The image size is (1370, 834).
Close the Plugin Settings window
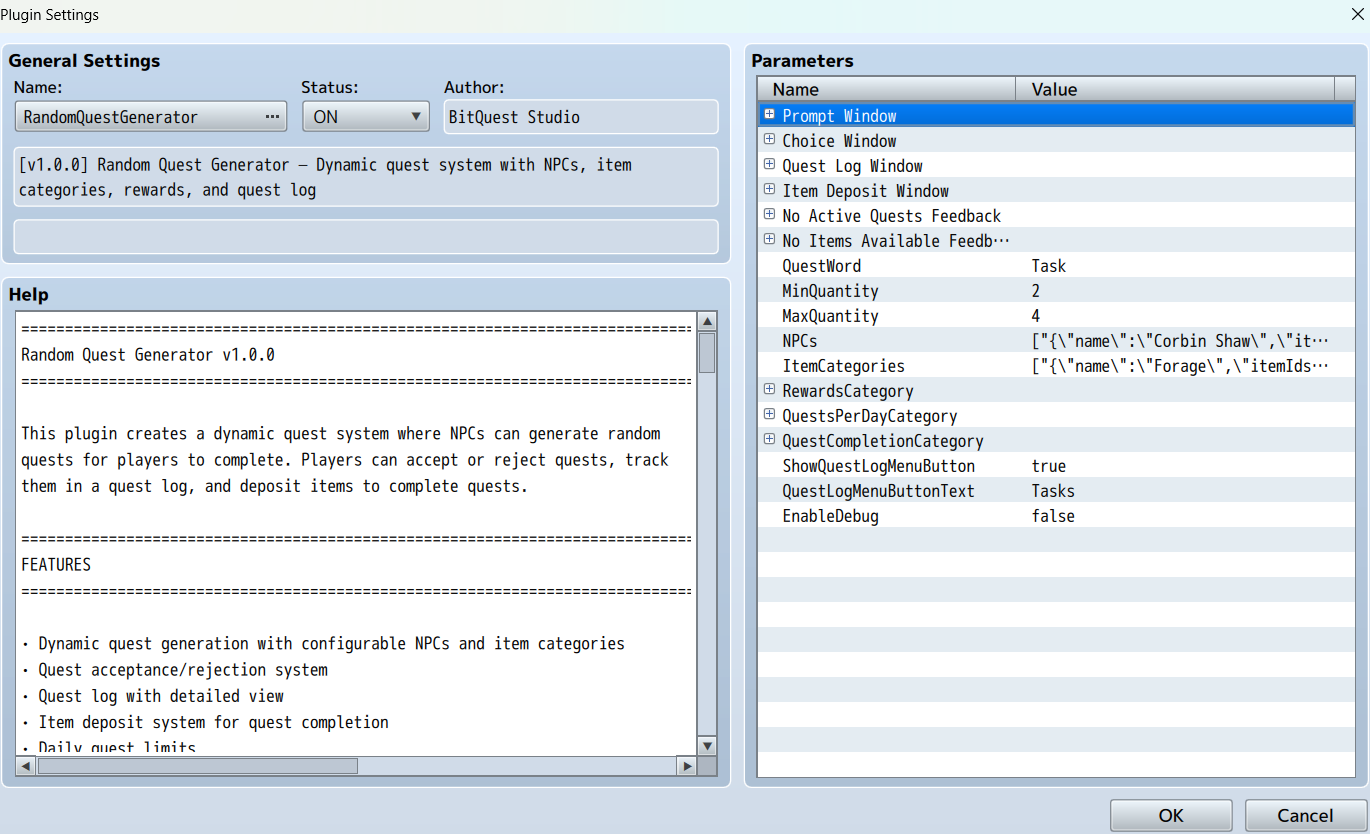pyautogui.click(x=1357, y=14)
